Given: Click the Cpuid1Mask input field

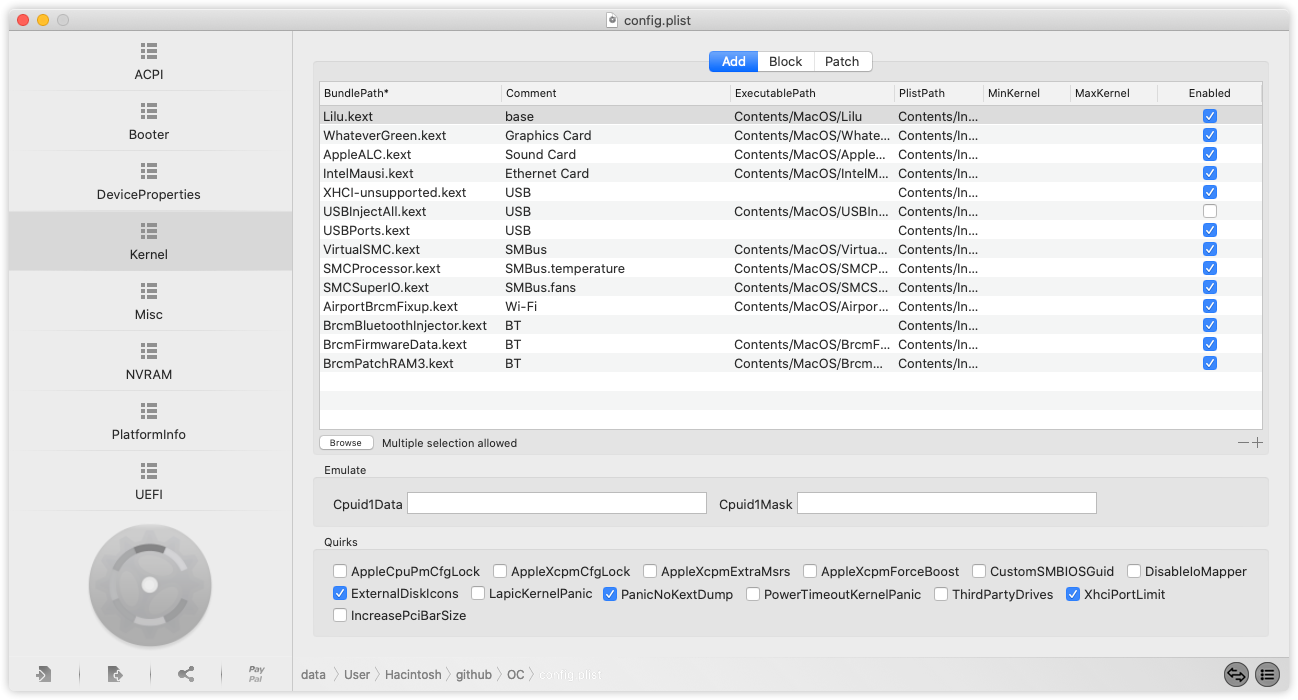Looking at the screenshot, I should (x=947, y=504).
